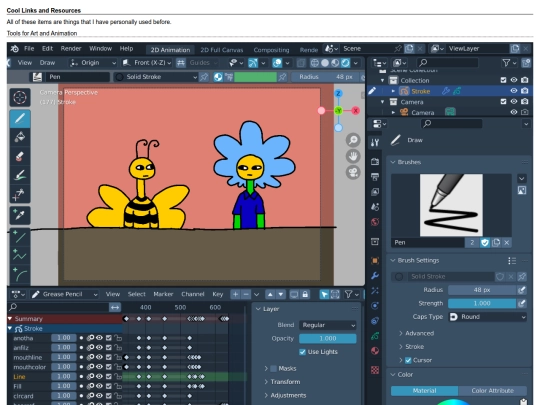Open the Render properties tab icon
The width and height of the screenshot is (540, 405).
pyautogui.click(x=375, y=161)
